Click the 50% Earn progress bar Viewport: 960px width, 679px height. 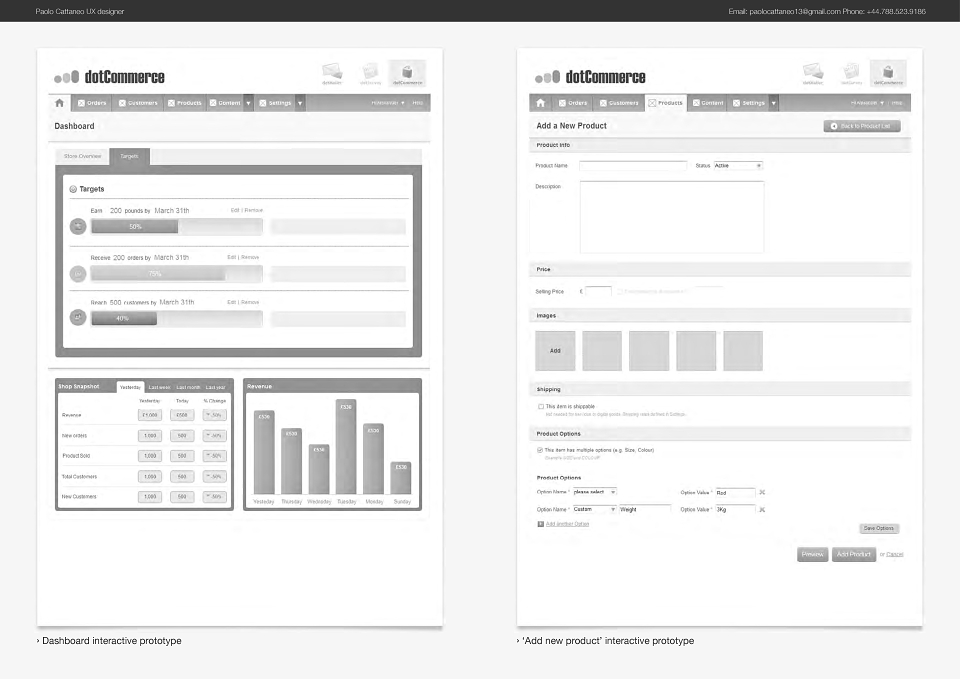click(176, 227)
